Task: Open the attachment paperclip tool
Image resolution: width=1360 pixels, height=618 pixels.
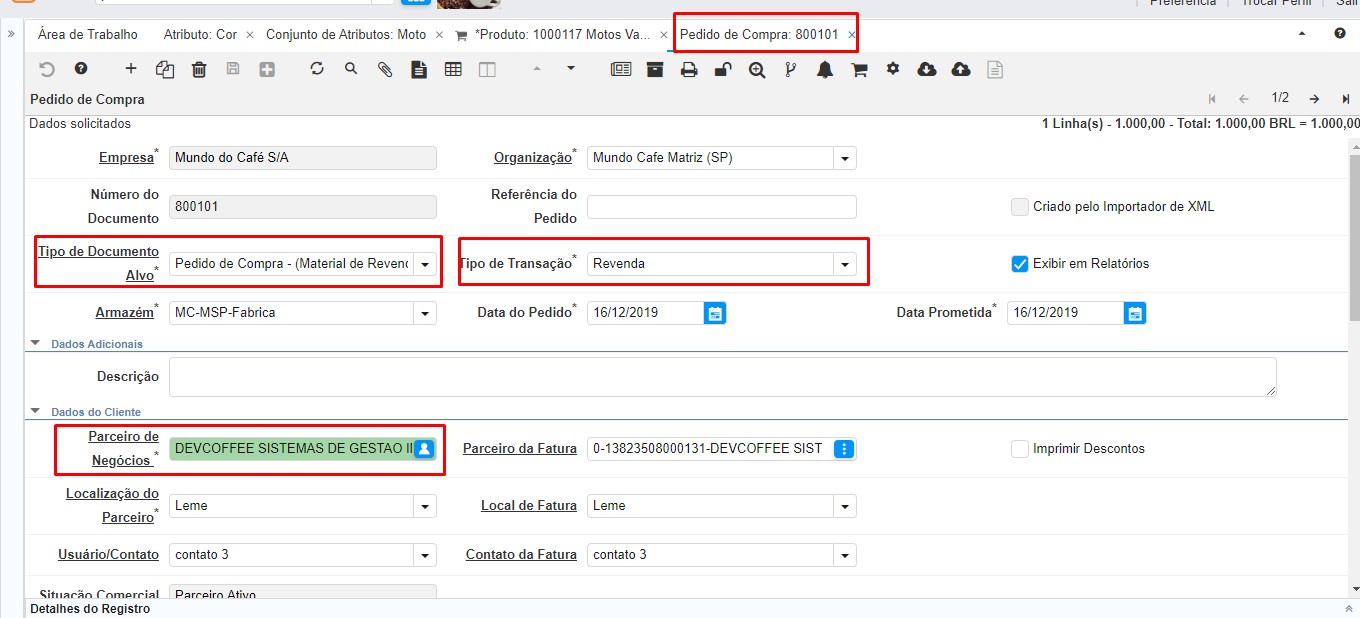Action: tap(385, 69)
